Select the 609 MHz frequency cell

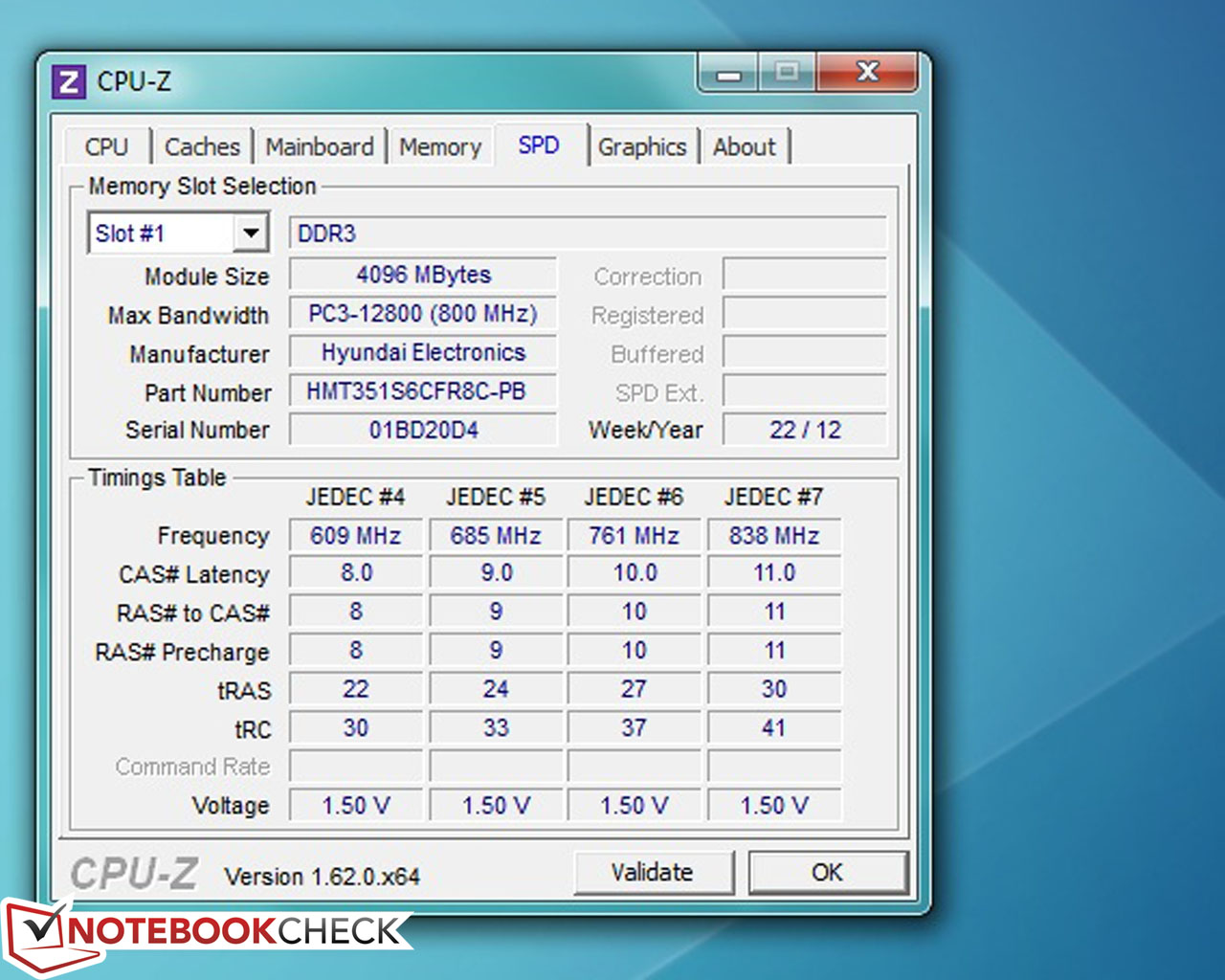pyautogui.click(x=355, y=535)
